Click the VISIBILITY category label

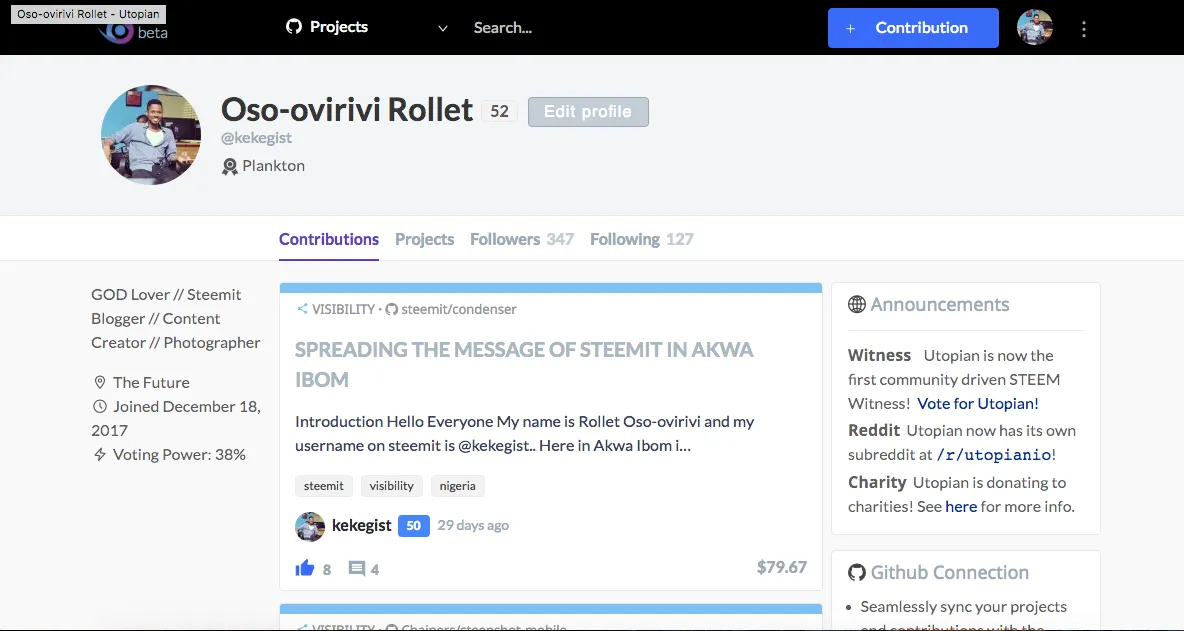[x=344, y=309]
